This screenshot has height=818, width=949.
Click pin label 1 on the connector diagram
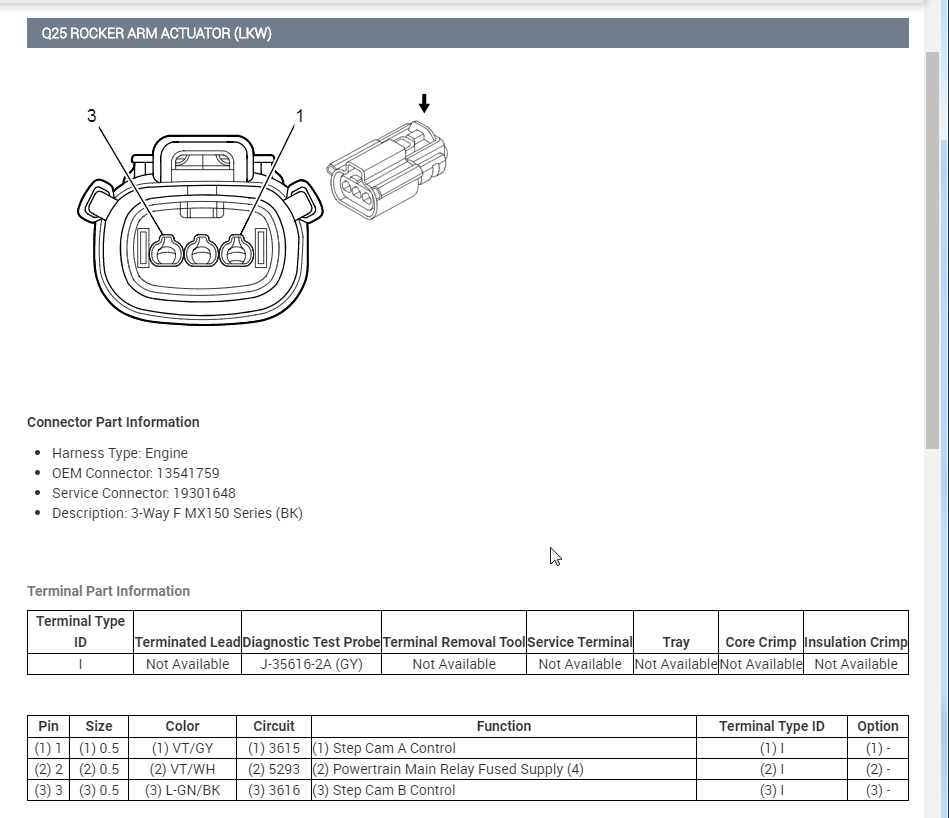tap(299, 116)
